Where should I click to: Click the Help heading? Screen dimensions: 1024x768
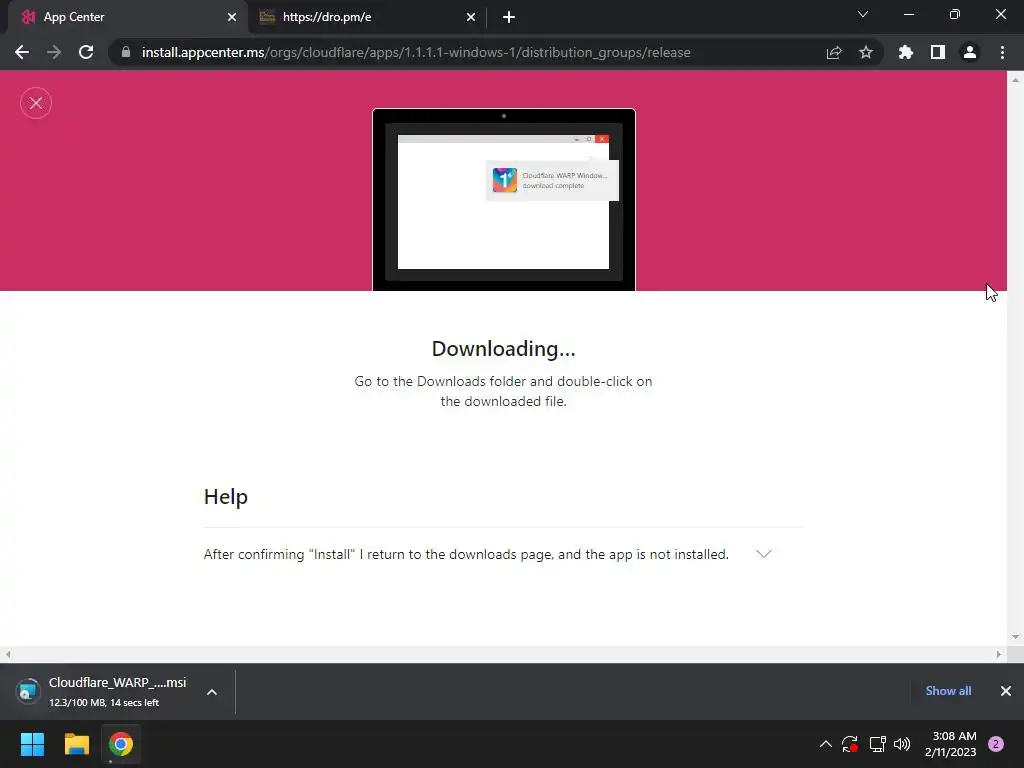[x=226, y=497]
